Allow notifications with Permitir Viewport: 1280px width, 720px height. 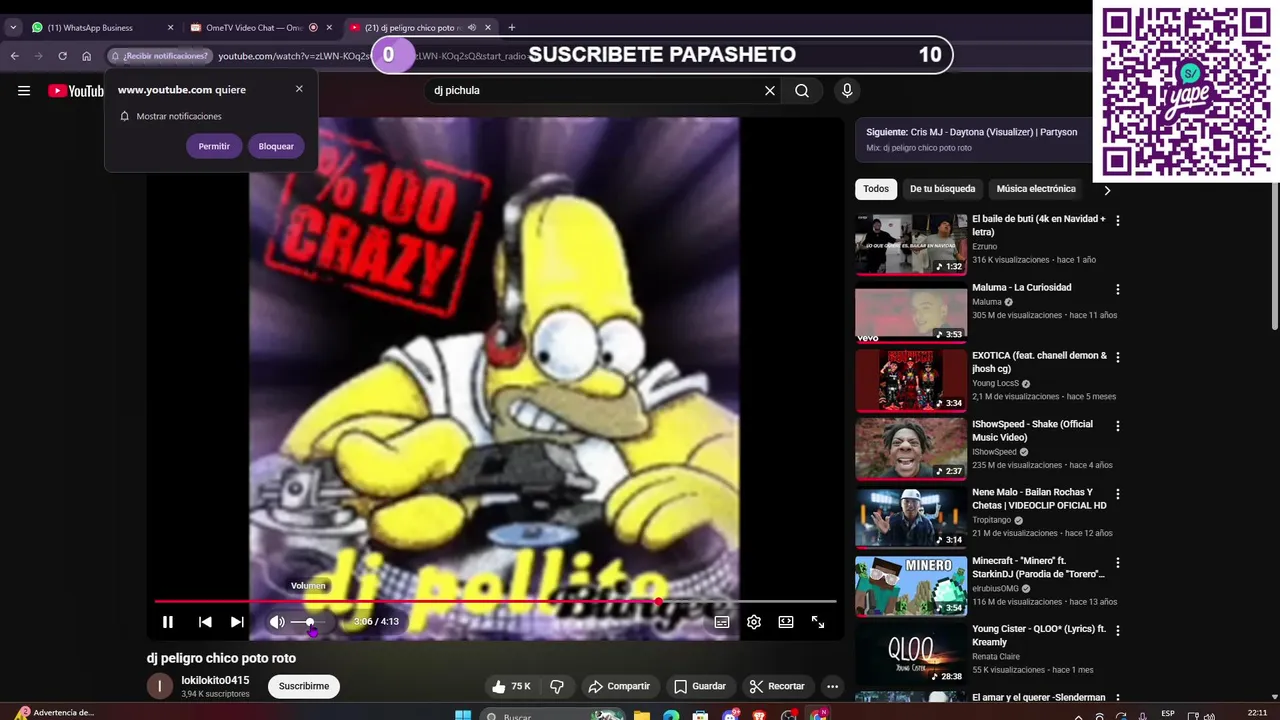point(214,146)
